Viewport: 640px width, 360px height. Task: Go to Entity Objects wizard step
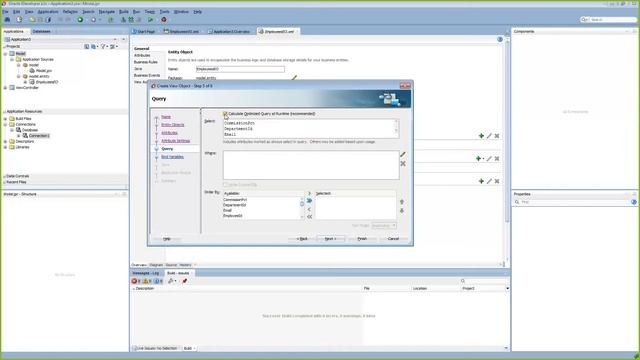click(173, 125)
